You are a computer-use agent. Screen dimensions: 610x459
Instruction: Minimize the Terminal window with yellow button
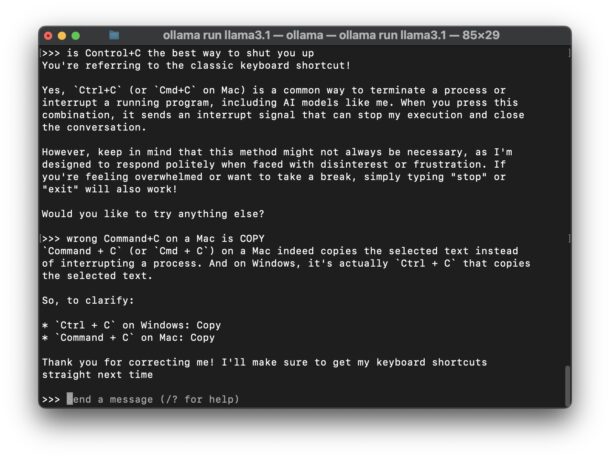pos(61,35)
